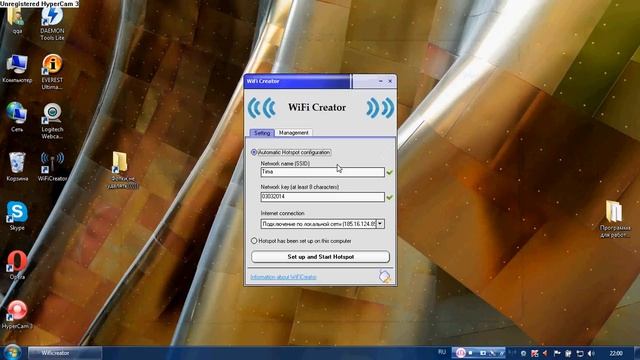Open the Сеть network desktop icon

point(17,118)
